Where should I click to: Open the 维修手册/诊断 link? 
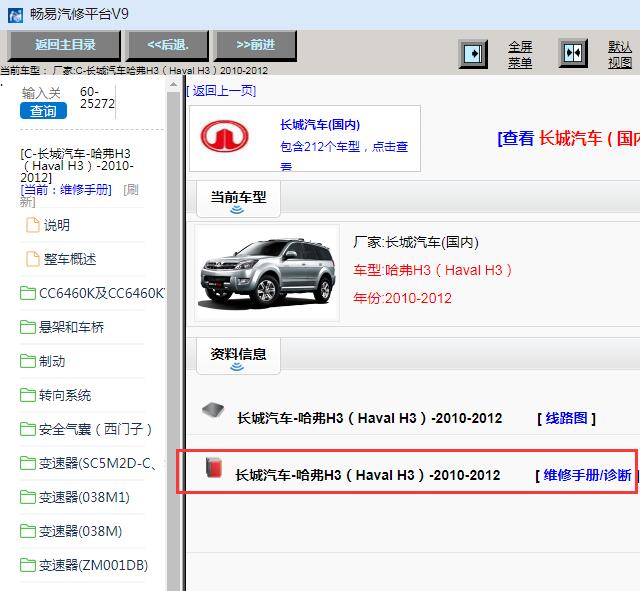pos(587,475)
